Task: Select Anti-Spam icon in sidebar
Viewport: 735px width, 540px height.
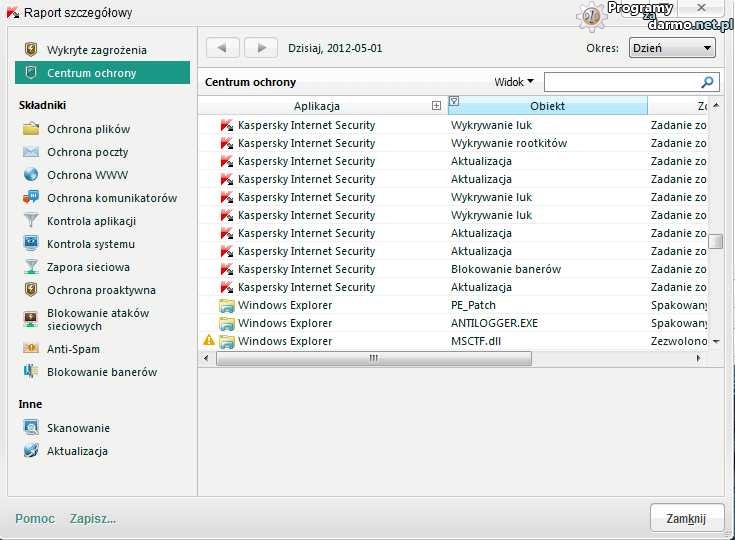Action: 30,349
